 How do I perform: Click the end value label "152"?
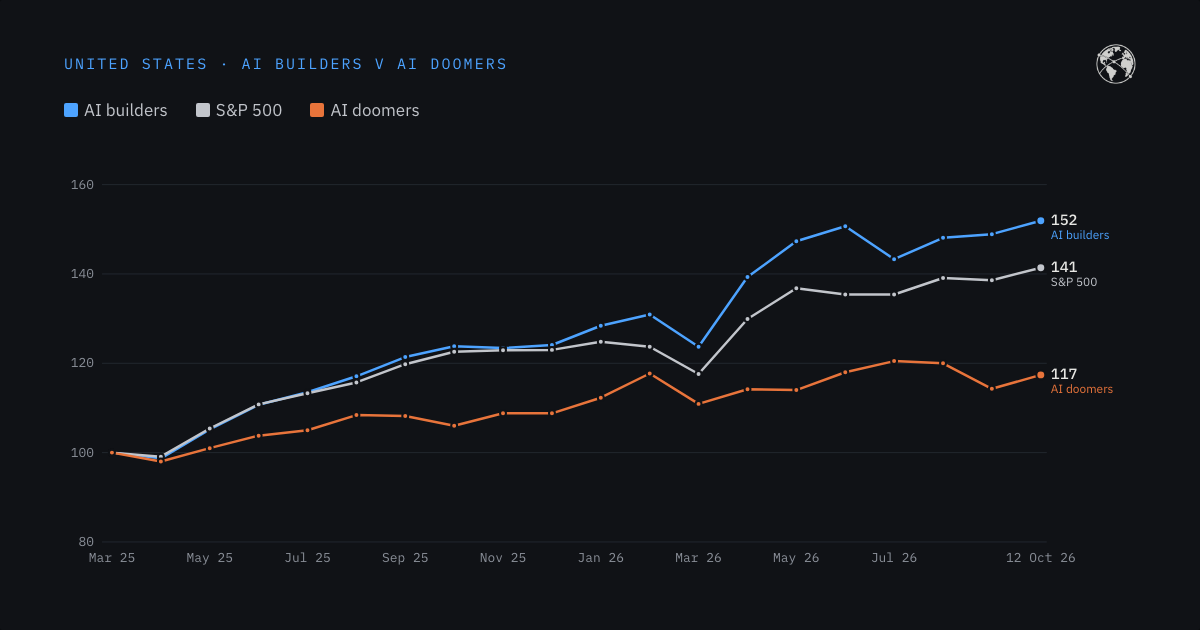coord(1064,220)
